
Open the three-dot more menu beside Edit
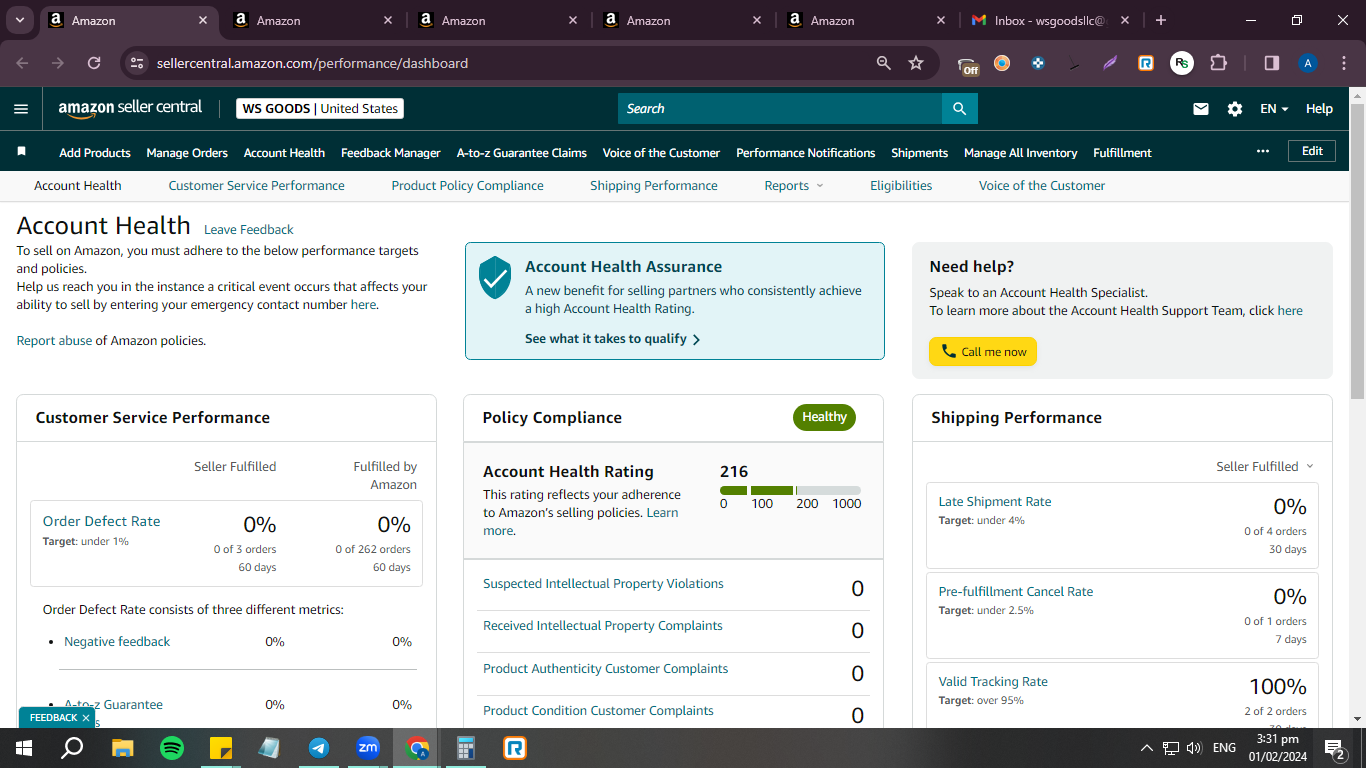pyautogui.click(x=1263, y=151)
